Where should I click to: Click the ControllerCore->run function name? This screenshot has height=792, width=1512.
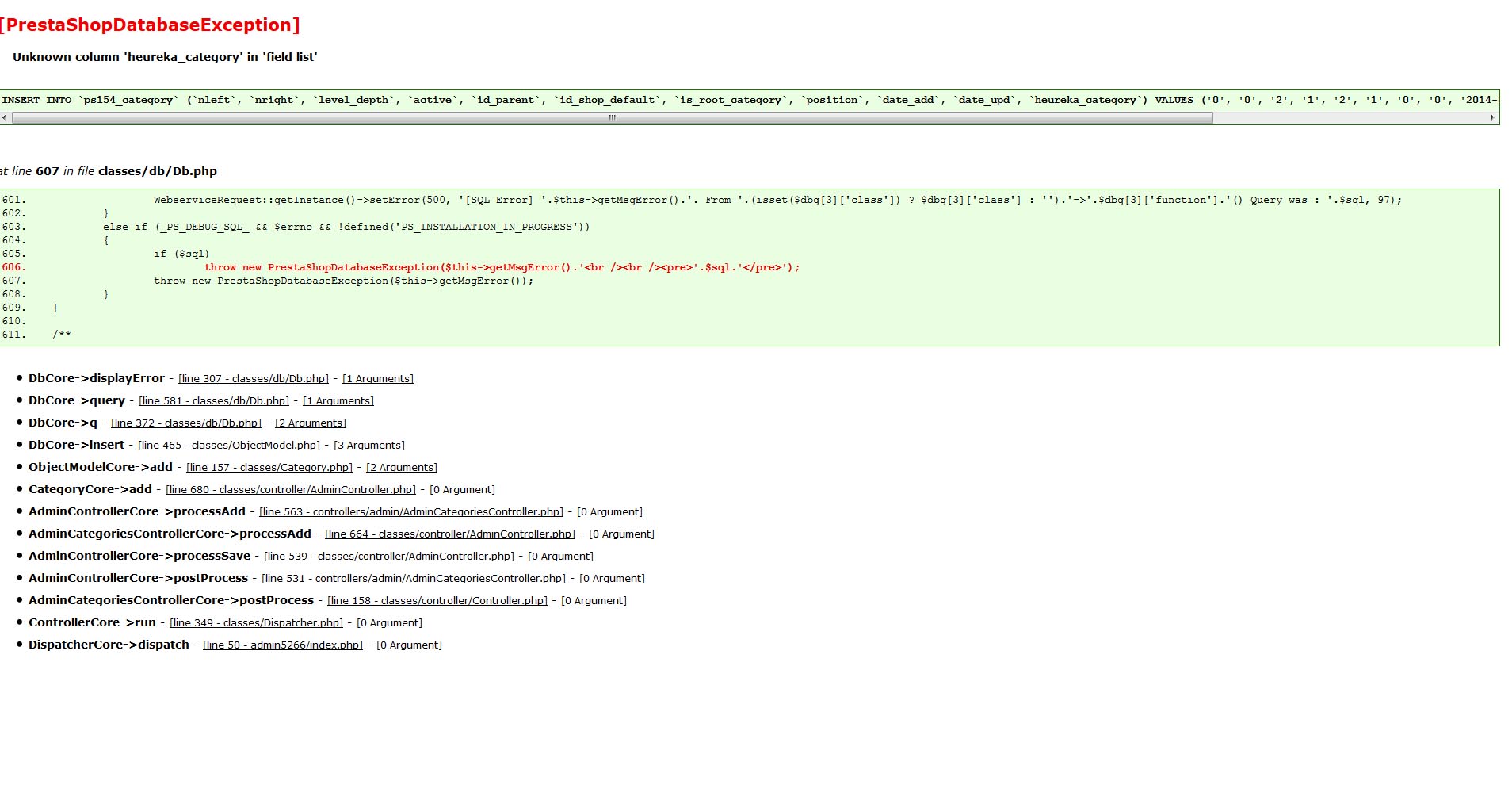click(x=92, y=623)
